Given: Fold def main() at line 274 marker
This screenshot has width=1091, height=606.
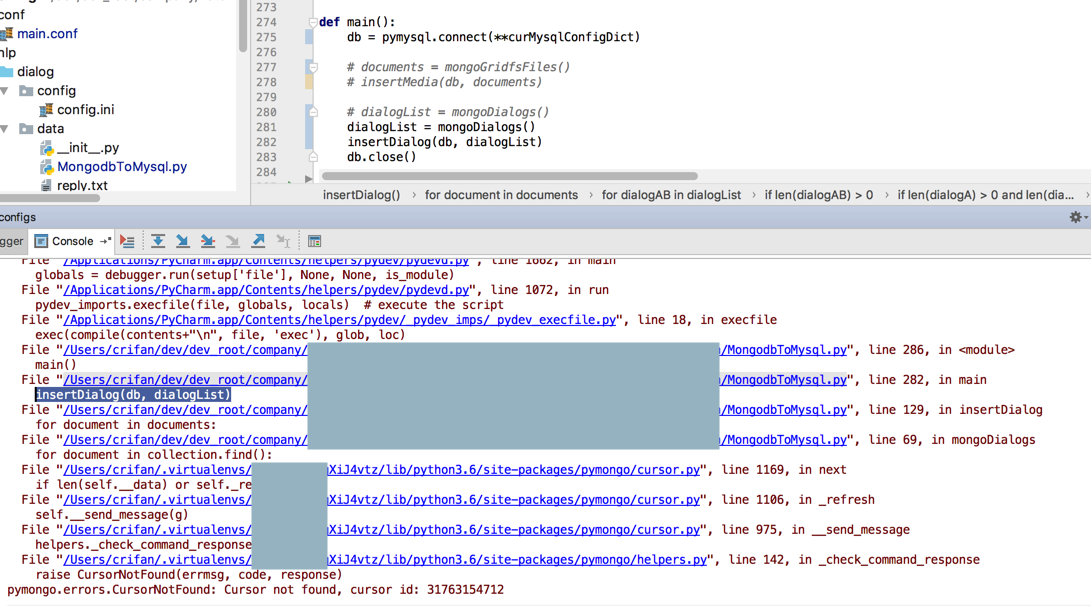Looking at the screenshot, I should coord(313,22).
